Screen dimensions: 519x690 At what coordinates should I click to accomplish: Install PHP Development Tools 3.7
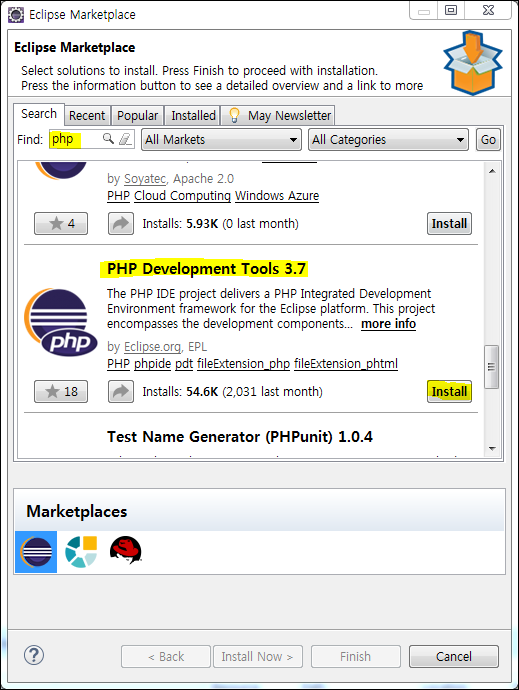tap(449, 391)
